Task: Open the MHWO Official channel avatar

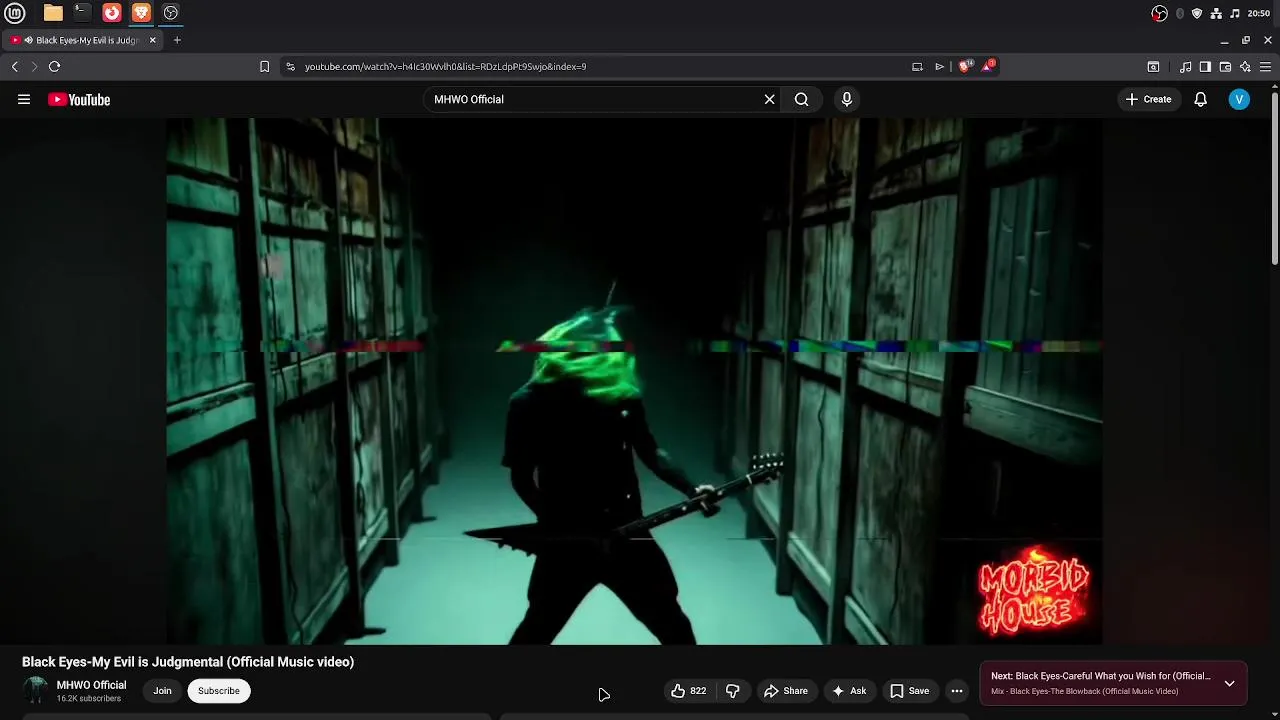Action: click(35, 690)
